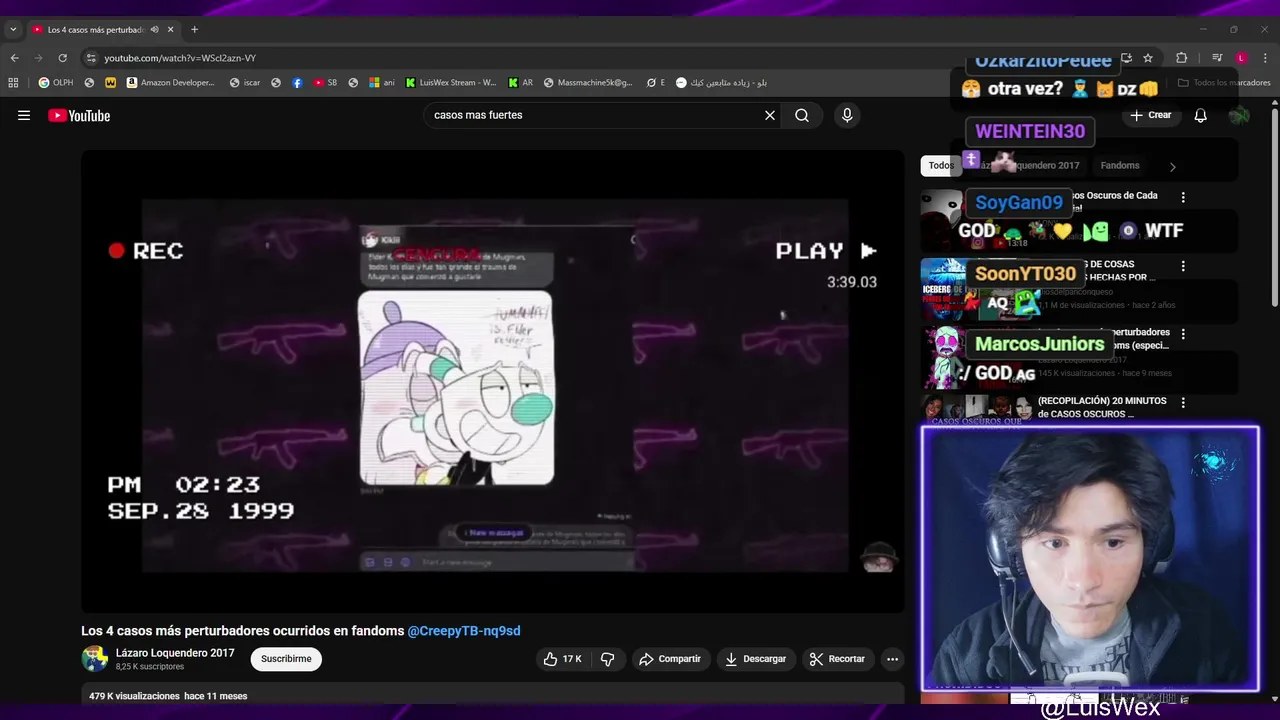
Task: Click the Crear create button
Action: (1150, 115)
